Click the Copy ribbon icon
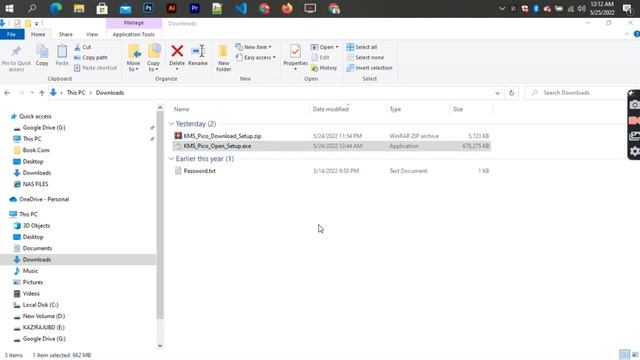Image resolution: width=640 pixels, height=360 pixels. pyautogui.click(x=42, y=51)
